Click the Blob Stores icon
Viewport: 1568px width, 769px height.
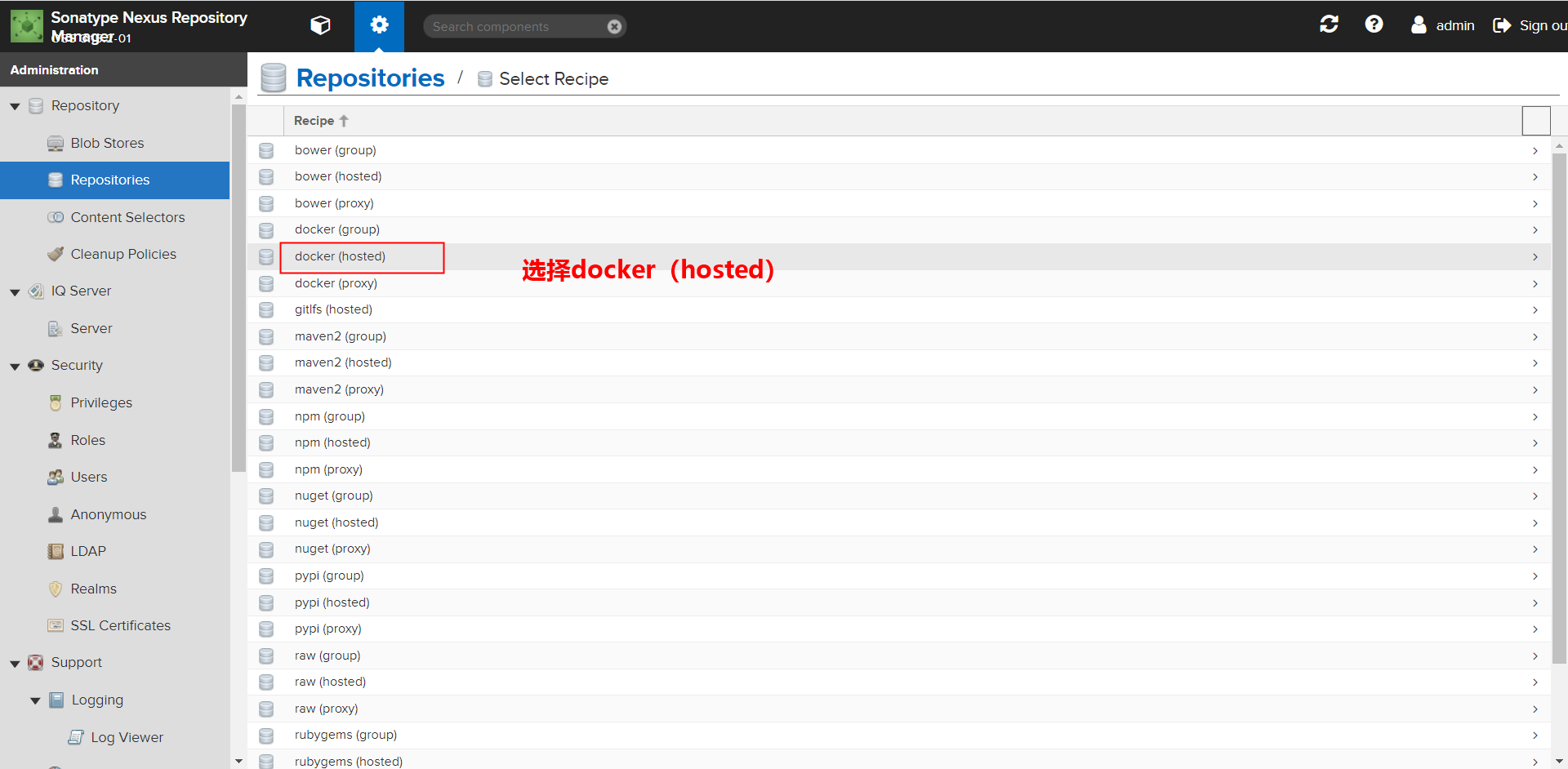tap(56, 144)
